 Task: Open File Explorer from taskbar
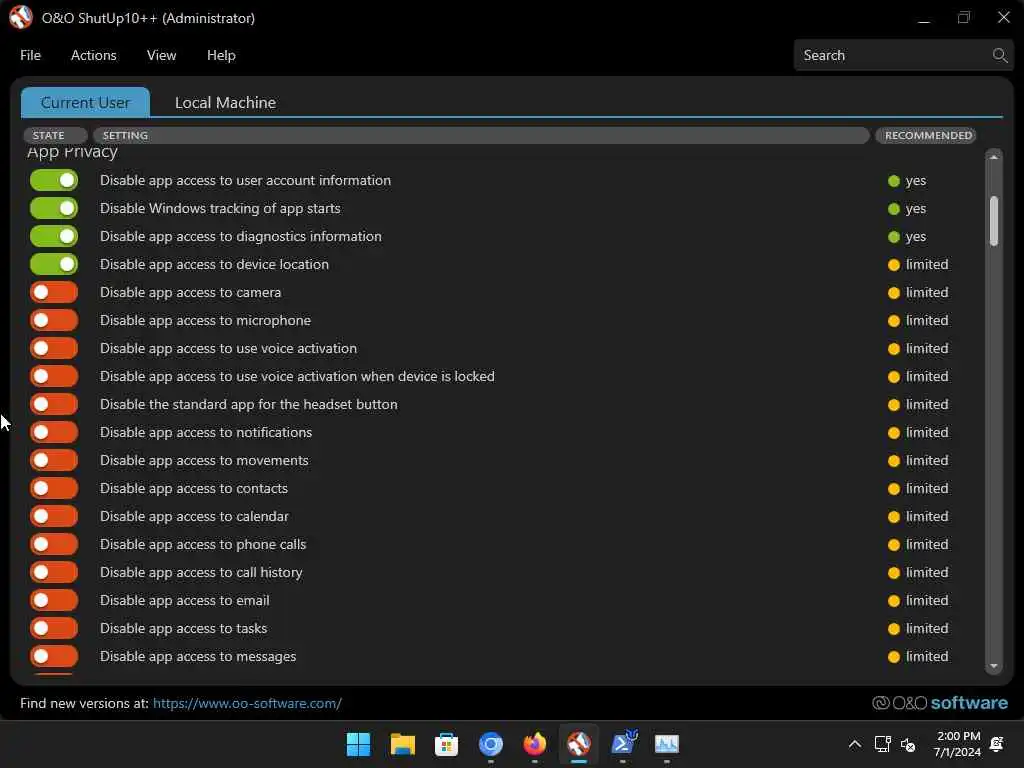tap(403, 744)
